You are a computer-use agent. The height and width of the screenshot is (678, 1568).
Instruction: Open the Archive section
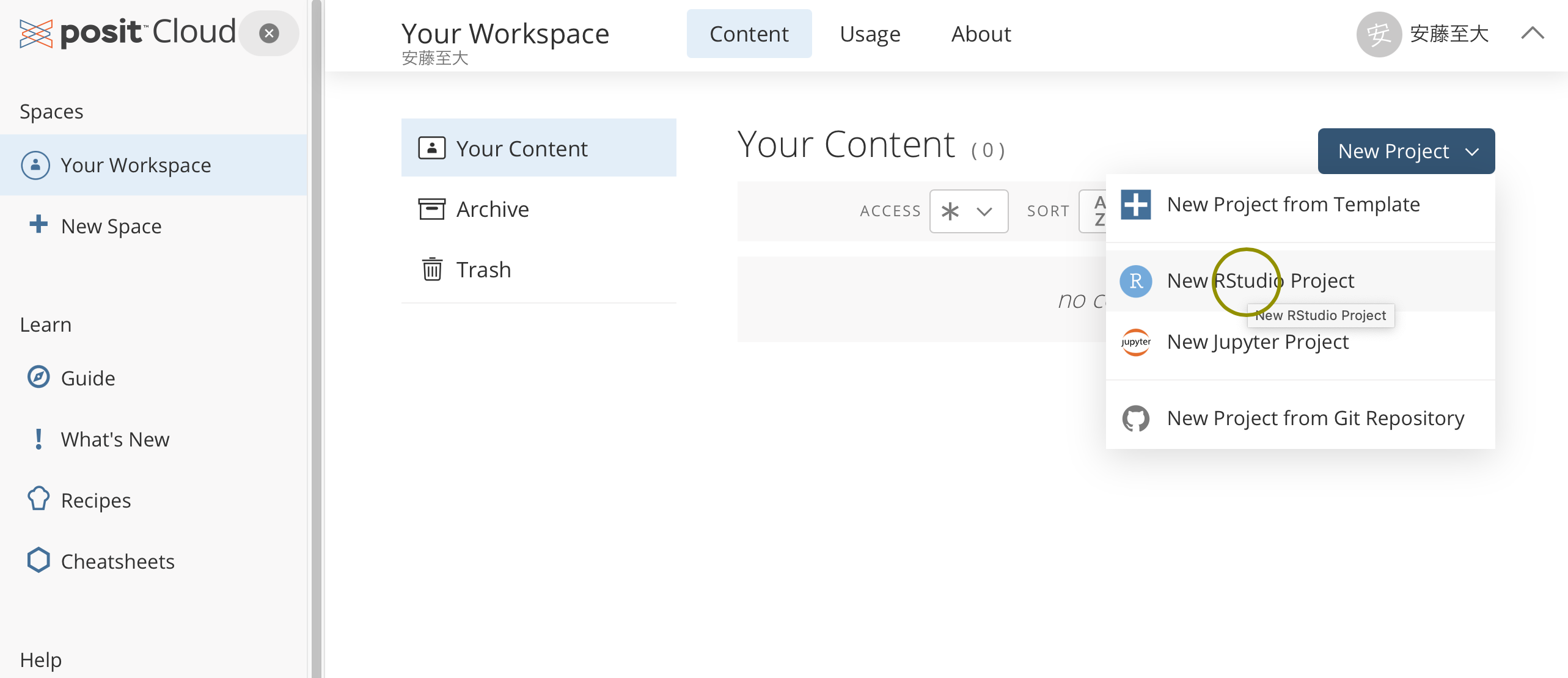(x=492, y=209)
